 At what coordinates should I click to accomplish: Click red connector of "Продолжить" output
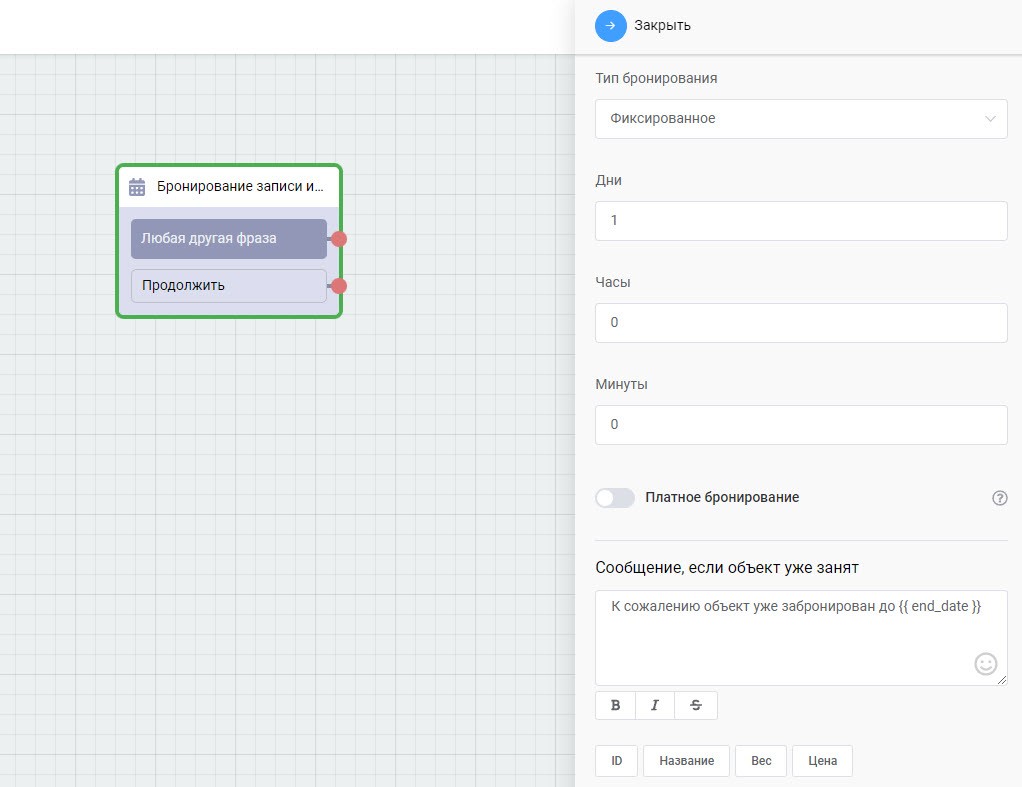[339, 286]
